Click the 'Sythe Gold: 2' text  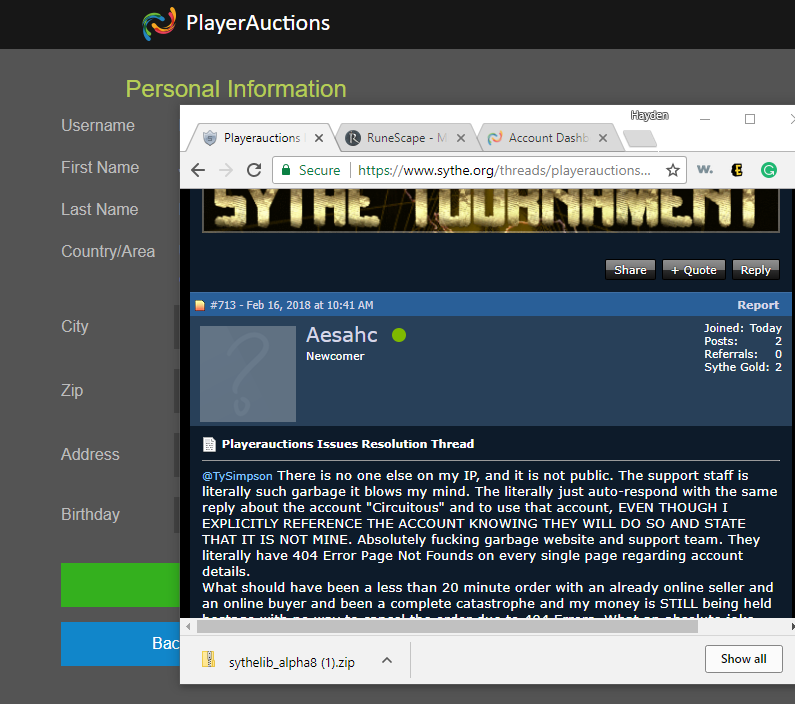tap(743, 367)
